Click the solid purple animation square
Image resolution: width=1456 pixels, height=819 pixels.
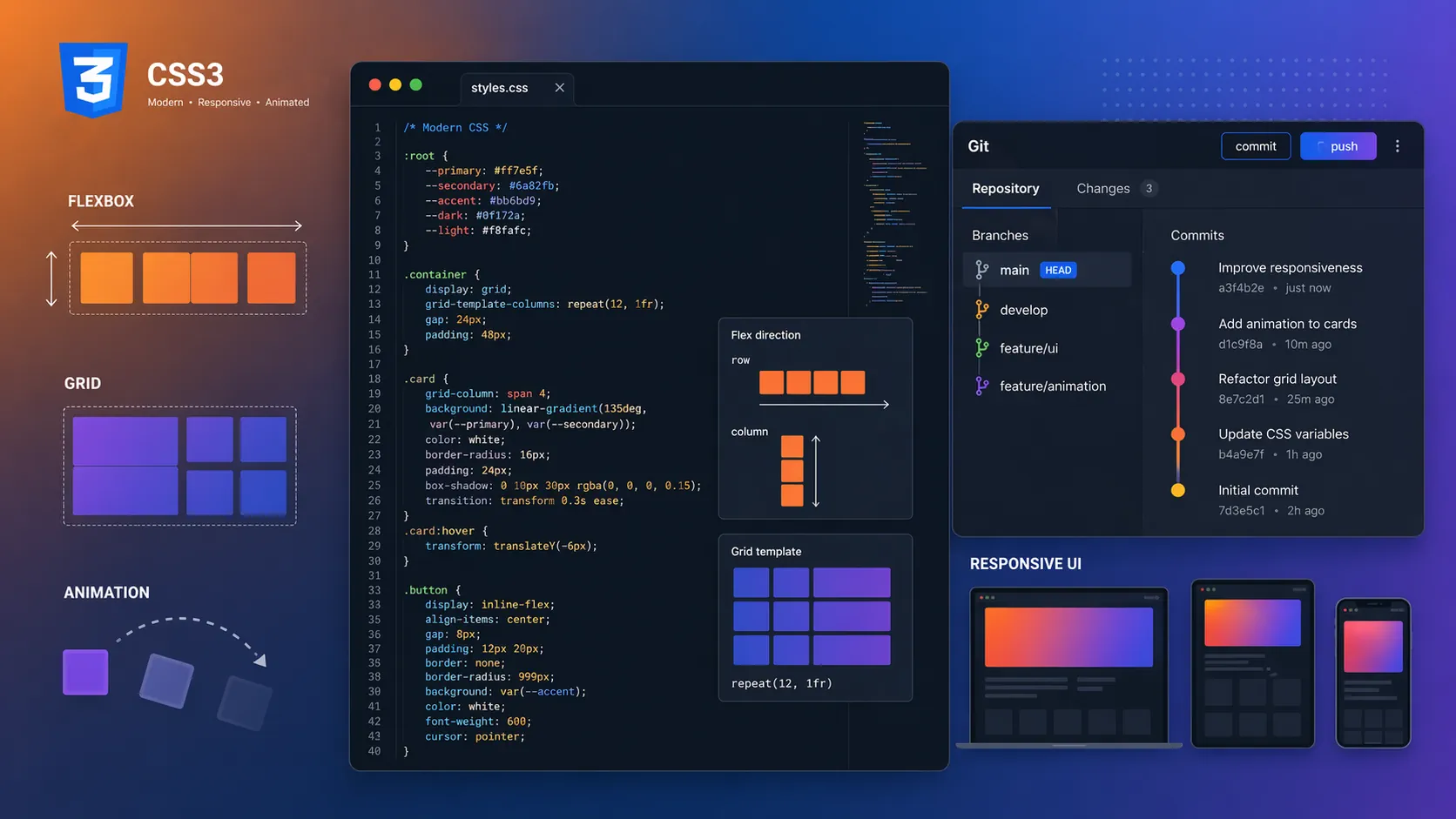pyautogui.click(x=85, y=672)
